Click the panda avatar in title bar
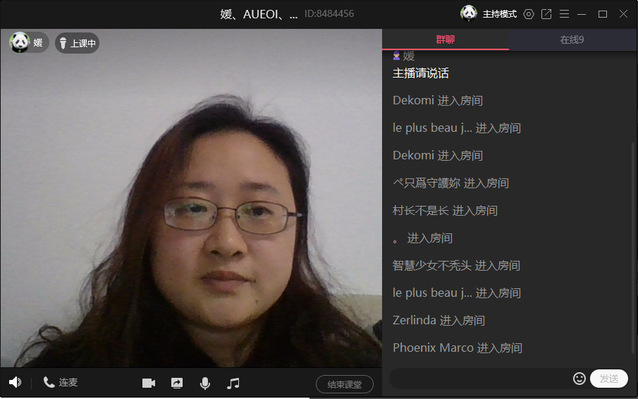Image resolution: width=638 pixels, height=399 pixels. (469, 13)
